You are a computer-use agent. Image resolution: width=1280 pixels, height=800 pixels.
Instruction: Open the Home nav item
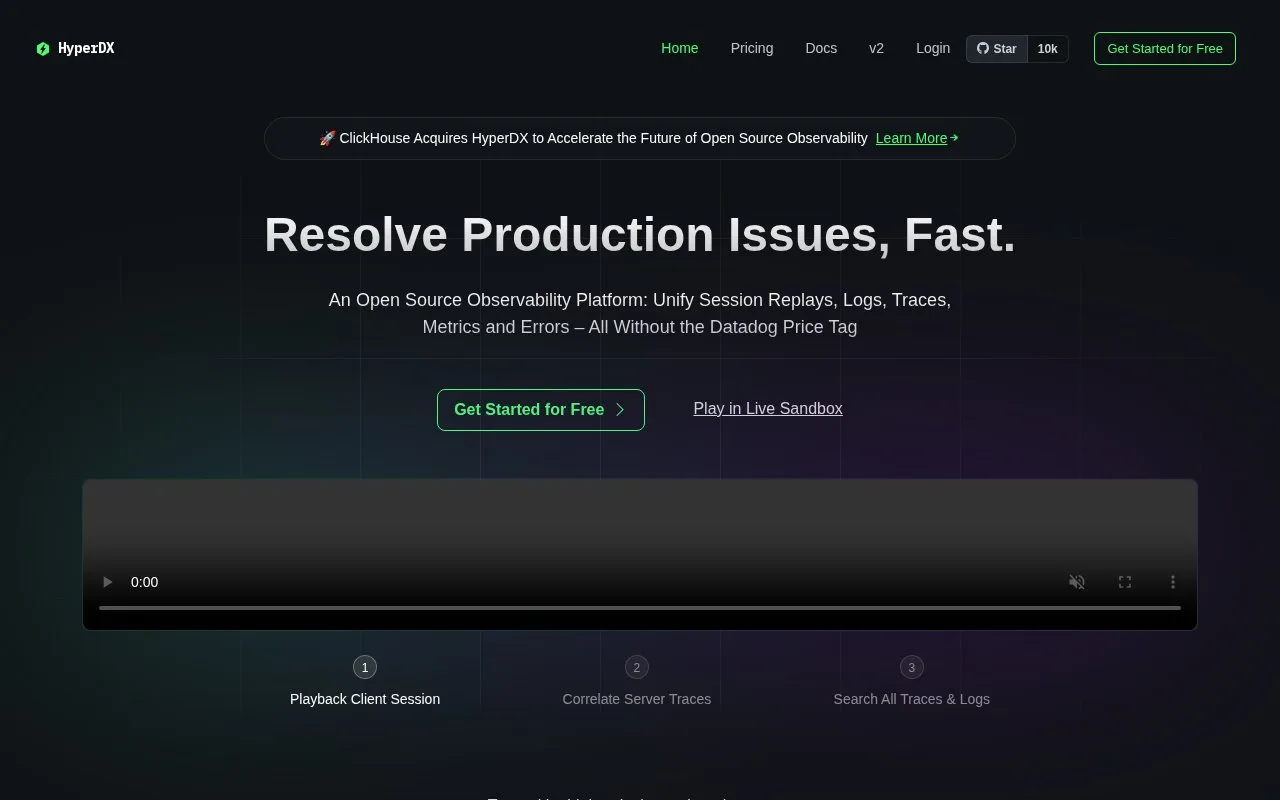pyautogui.click(x=680, y=48)
